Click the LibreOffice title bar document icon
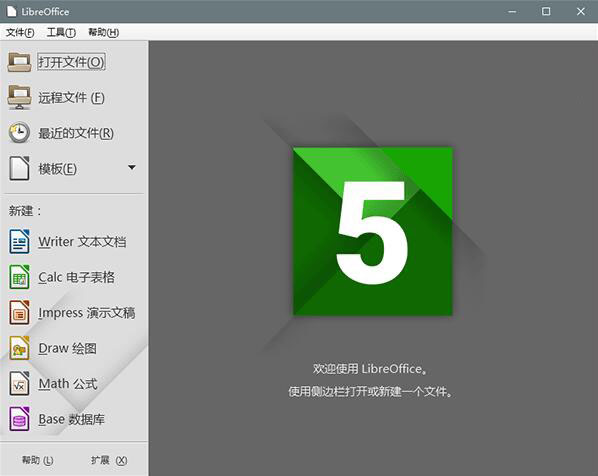This screenshot has width=598, height=476. click(11, 11)
